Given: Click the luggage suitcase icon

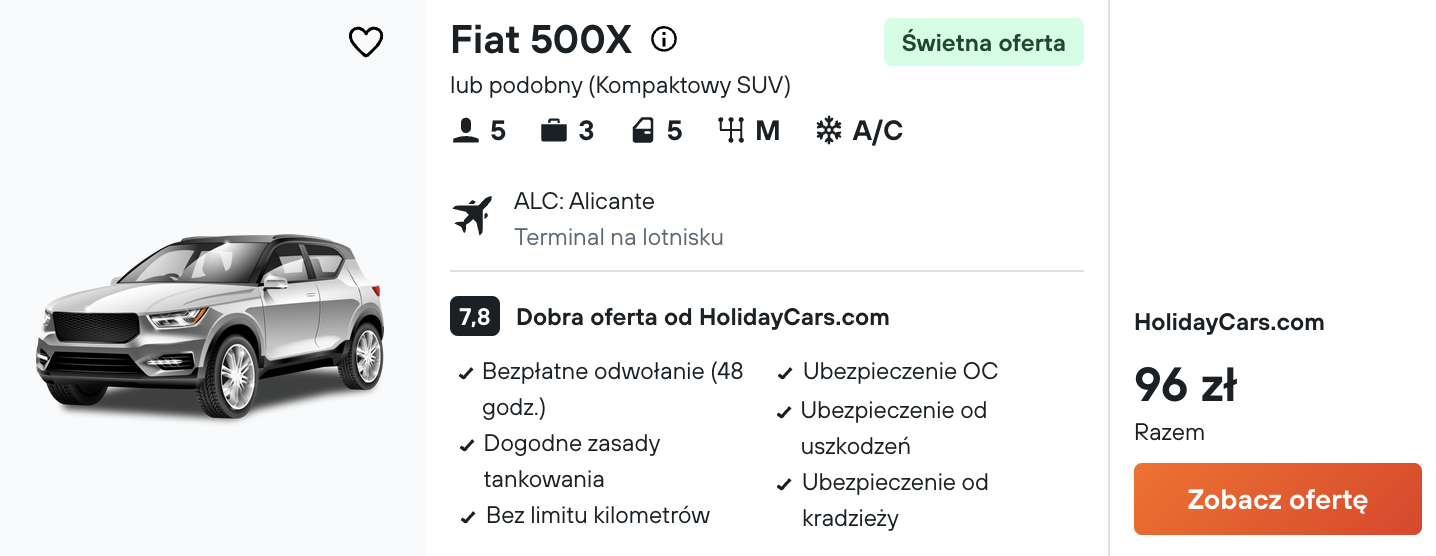Looking at the screenshot, I should point(554,131).
